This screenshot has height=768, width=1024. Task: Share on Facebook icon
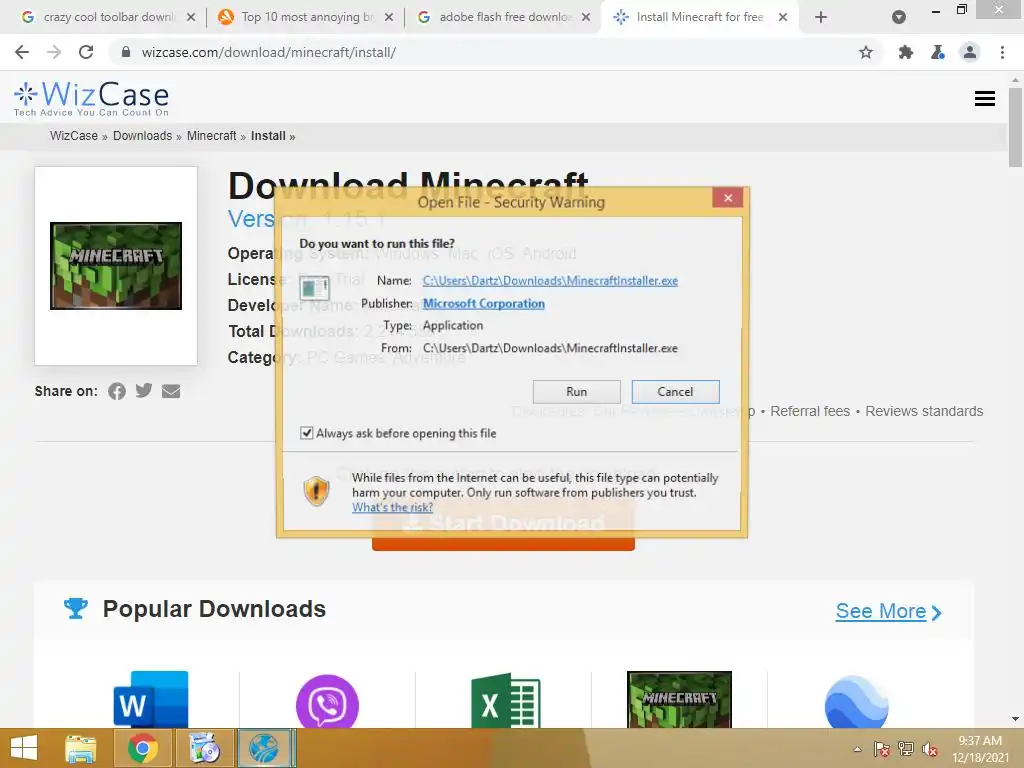pos(117,391)
